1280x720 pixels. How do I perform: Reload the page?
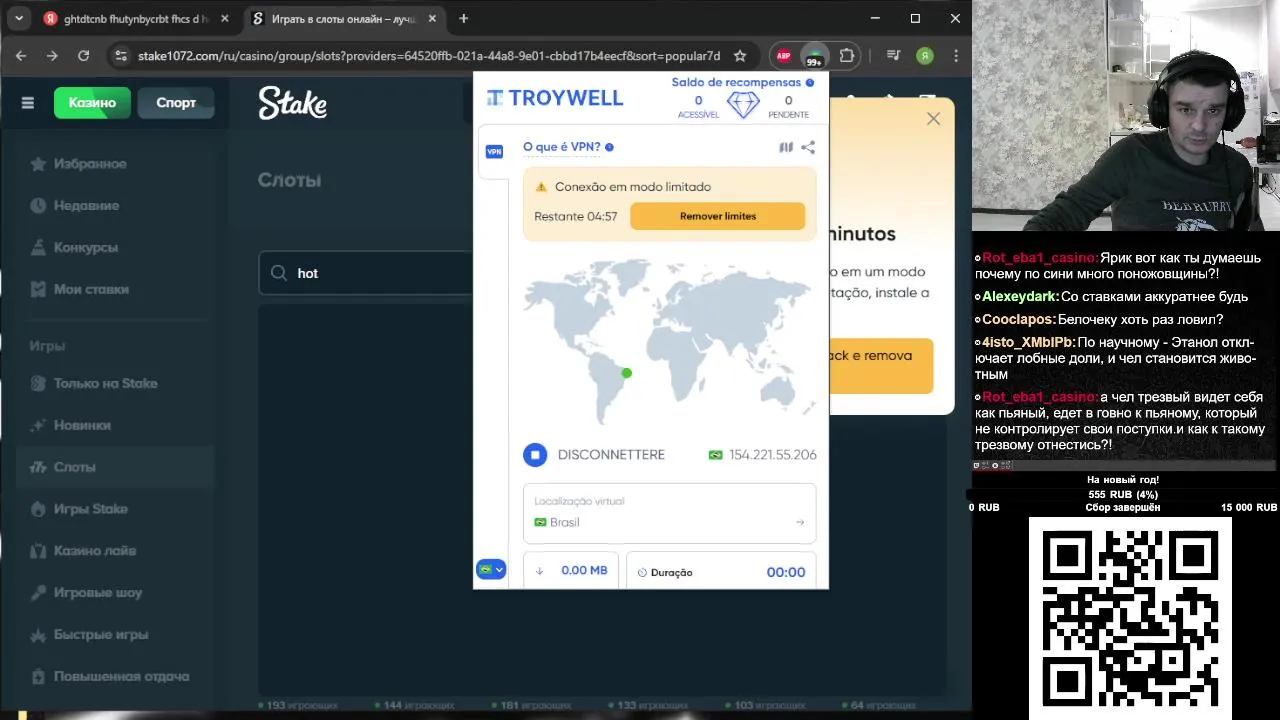[x=83, y=56]
